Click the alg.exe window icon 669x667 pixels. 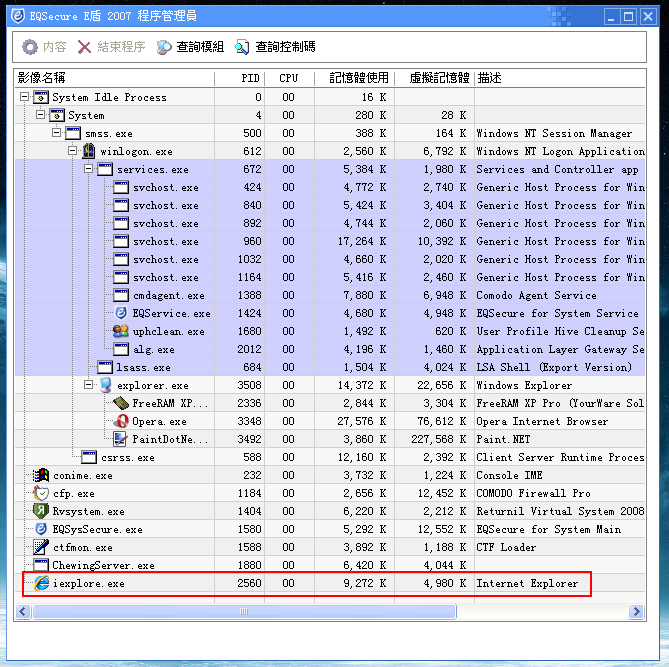pyautogui.click(x=121, y=349)
